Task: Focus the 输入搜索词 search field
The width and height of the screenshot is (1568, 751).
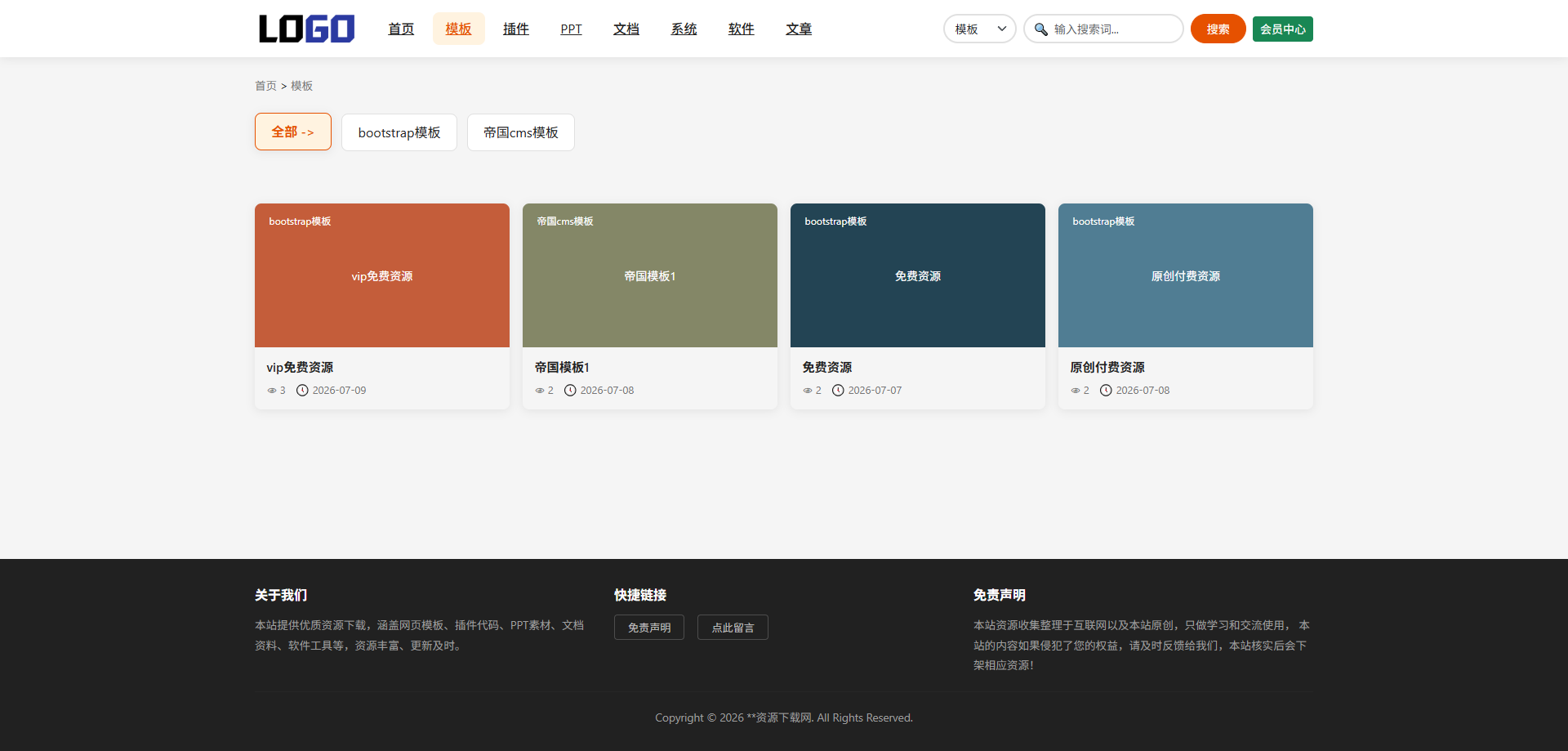Action: [x=1103, y=29]
